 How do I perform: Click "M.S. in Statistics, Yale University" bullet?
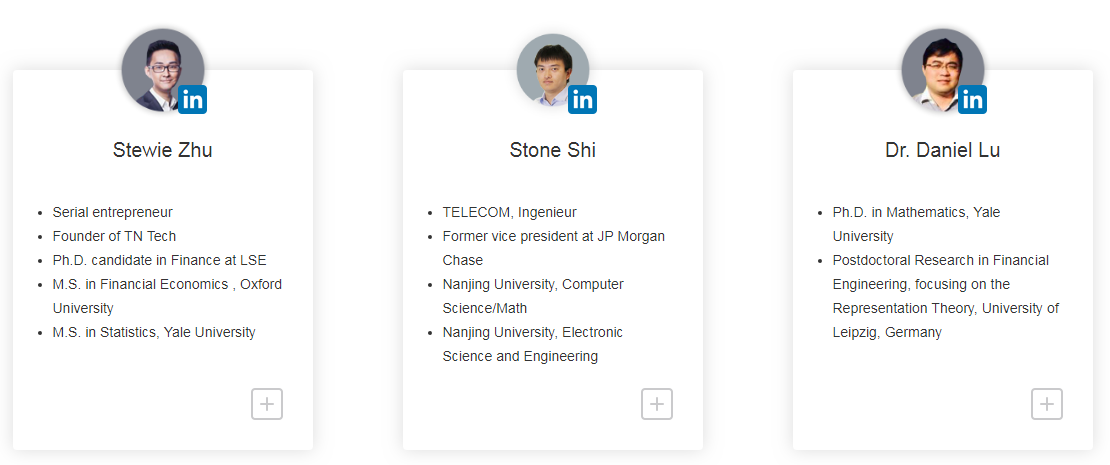click(154, 332)
